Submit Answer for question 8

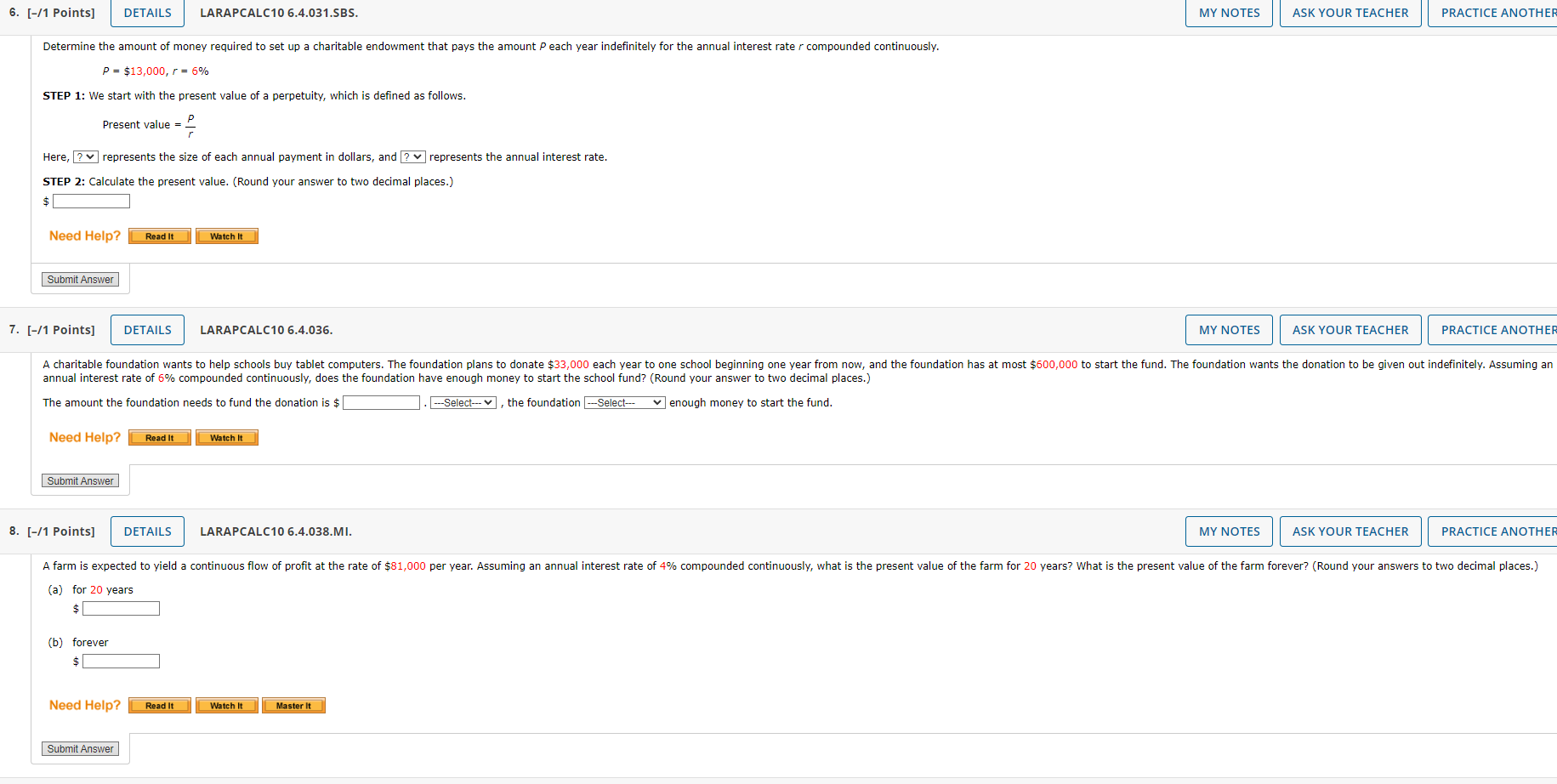(80, 748)
